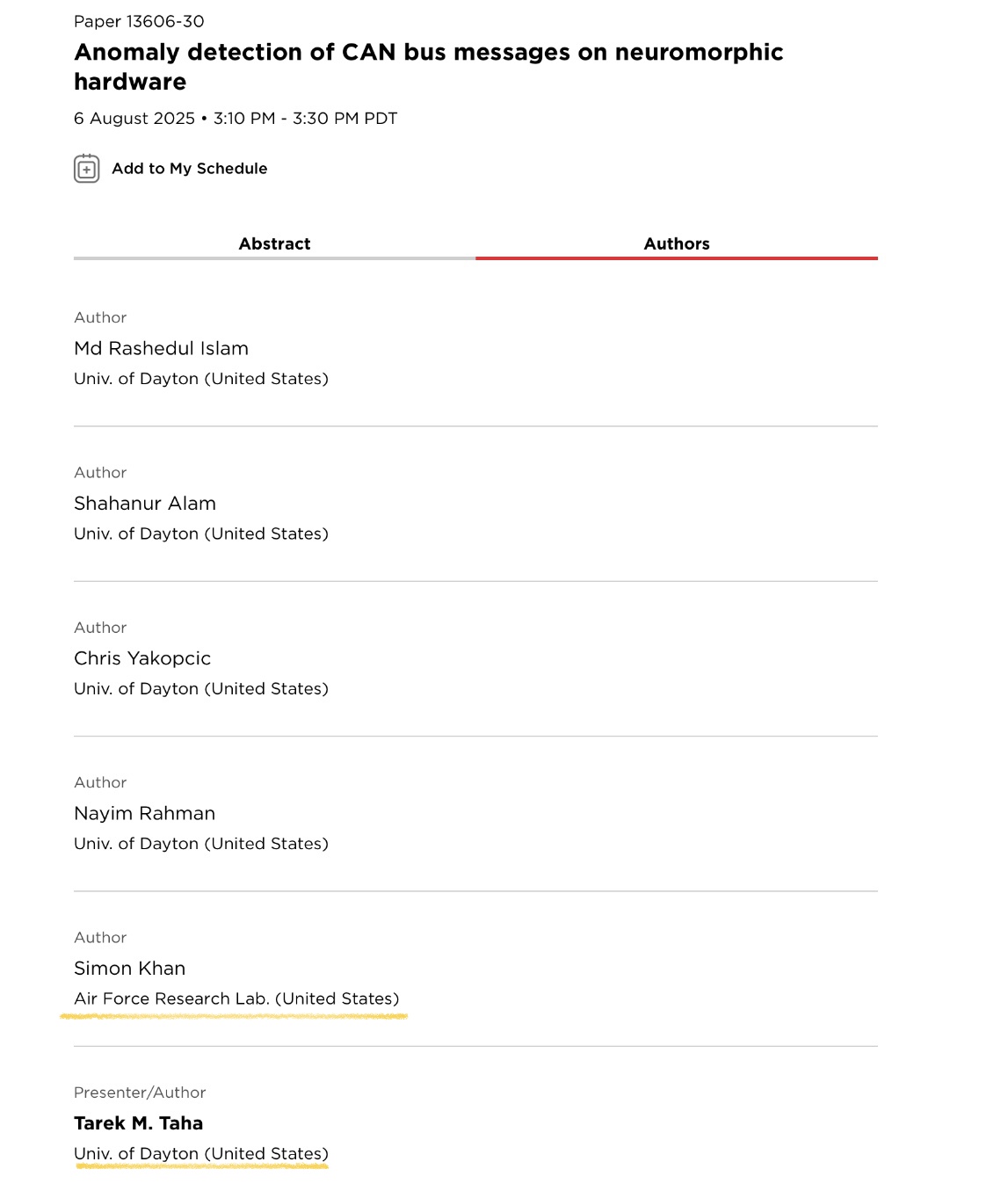Click Tarek M. Taha's Univ. of Dayton affiliation
This screenshot has height=1198, width=1008.
click(x=201, y=1154)
